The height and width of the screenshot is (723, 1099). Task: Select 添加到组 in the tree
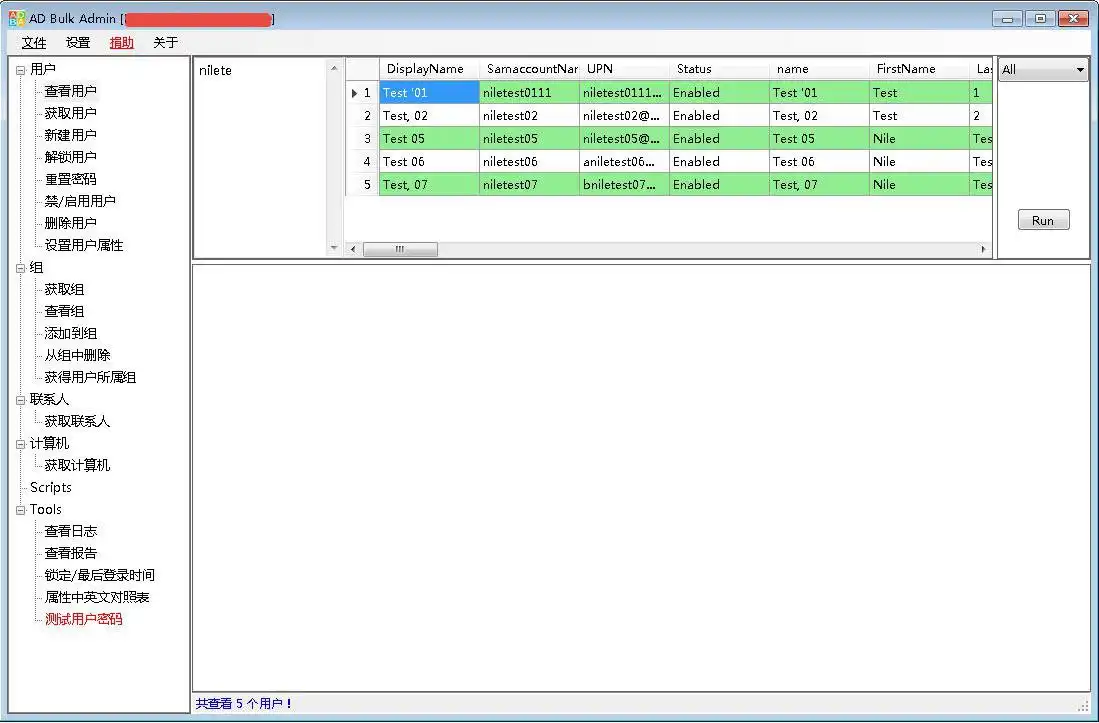[x=70, y=333]
